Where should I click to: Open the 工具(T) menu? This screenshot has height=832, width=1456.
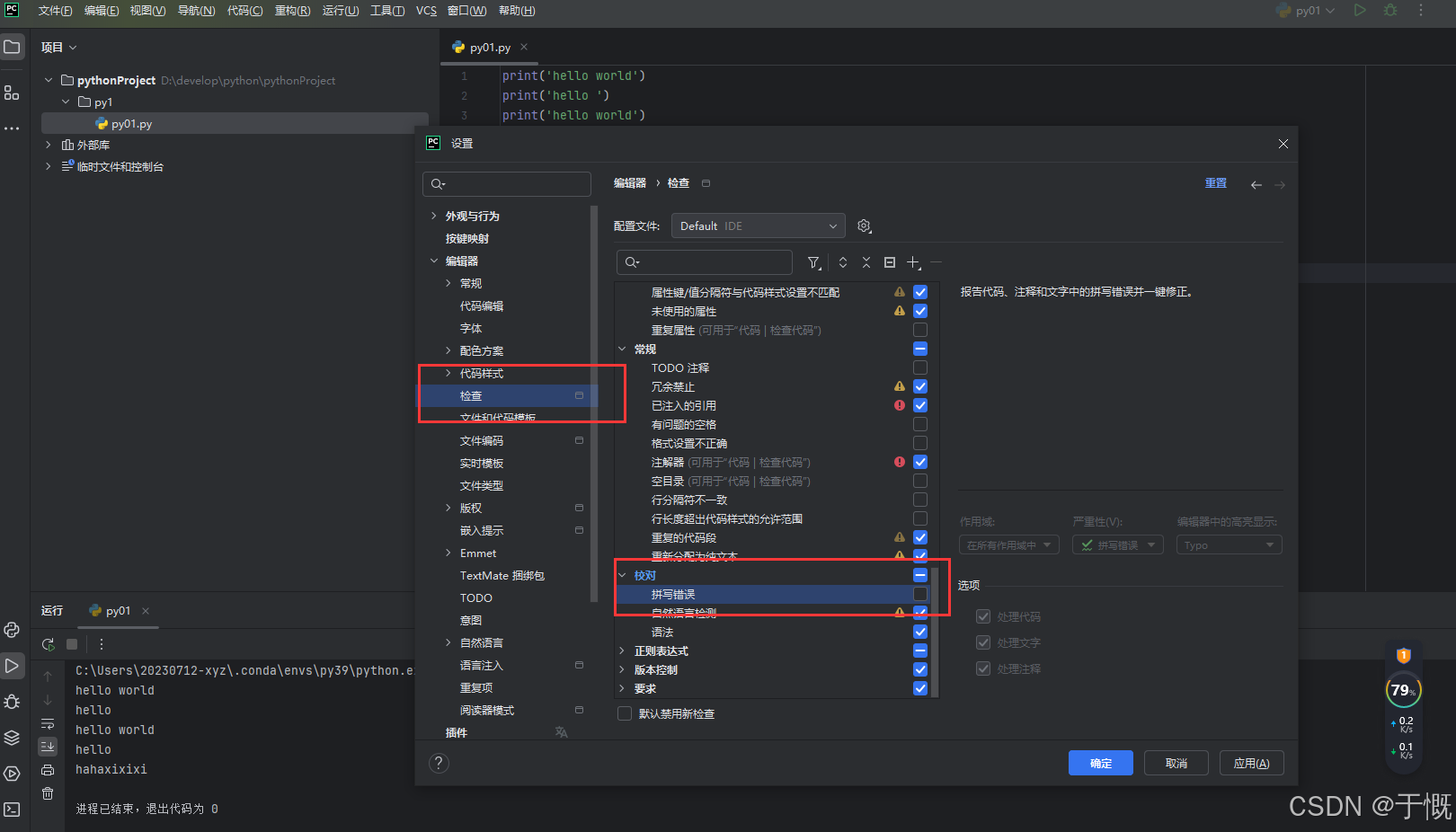[x=387, y=11]
